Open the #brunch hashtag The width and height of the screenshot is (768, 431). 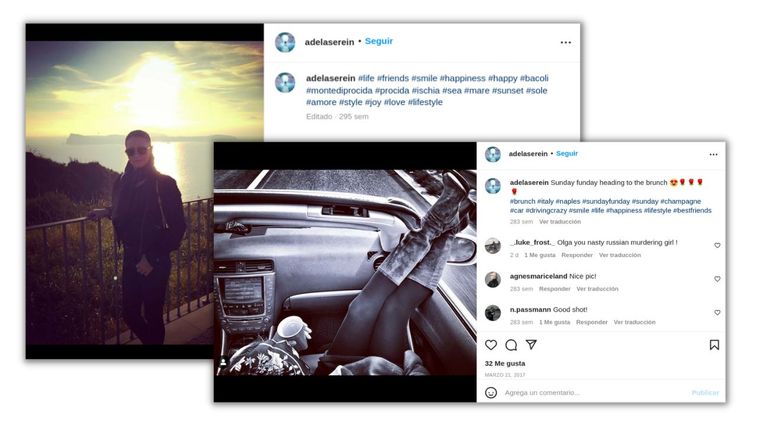click(x=522, y=201)
